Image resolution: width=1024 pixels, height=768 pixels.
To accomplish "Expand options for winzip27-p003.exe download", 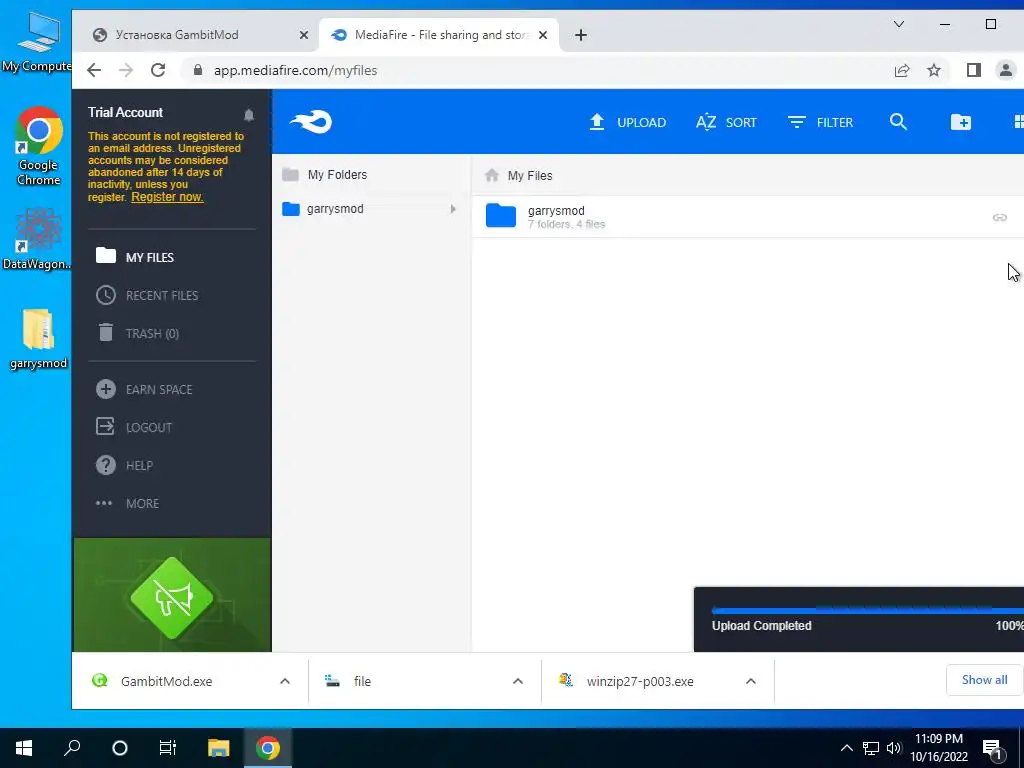I will point(751,681).
